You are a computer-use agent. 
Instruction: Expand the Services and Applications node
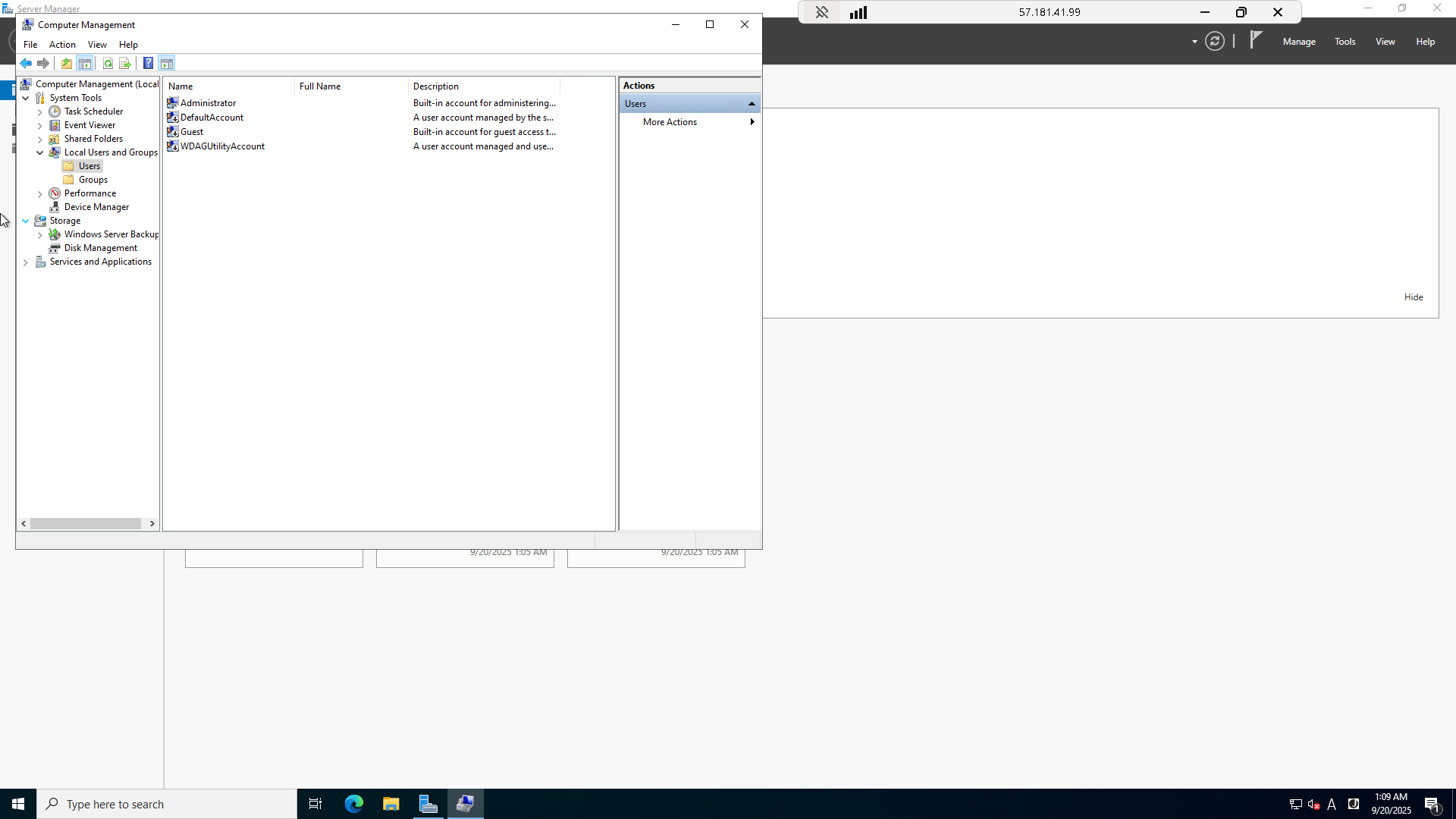pos(26,262)
